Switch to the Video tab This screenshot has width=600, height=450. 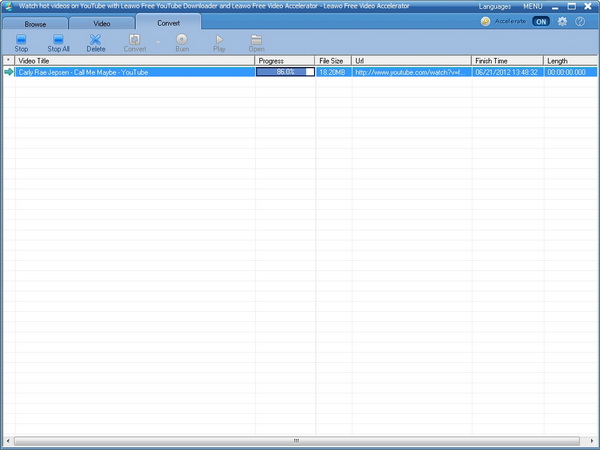tap(102, 24)
